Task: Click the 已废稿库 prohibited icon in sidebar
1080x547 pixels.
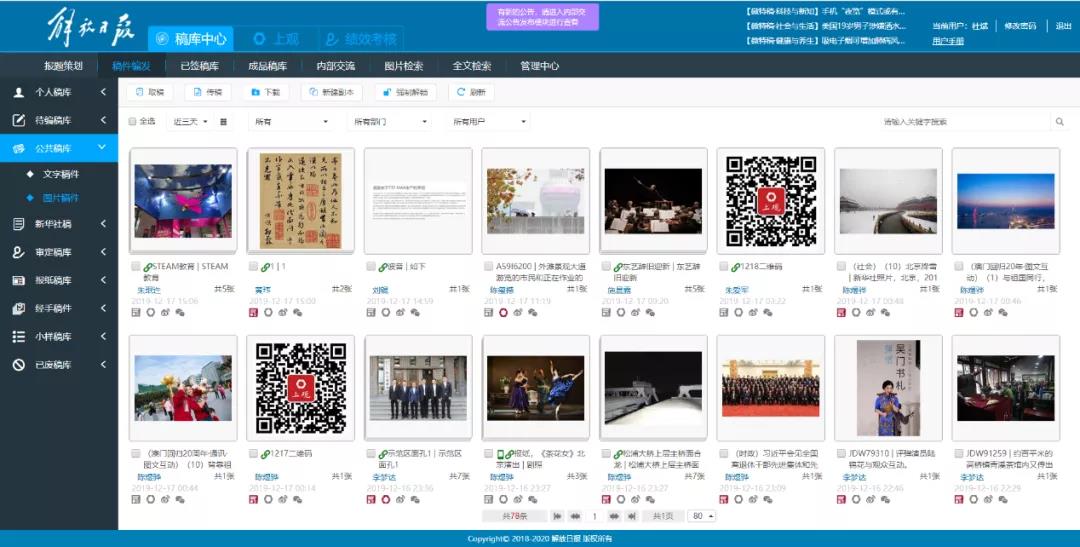Action: click(x=18, y=365)
